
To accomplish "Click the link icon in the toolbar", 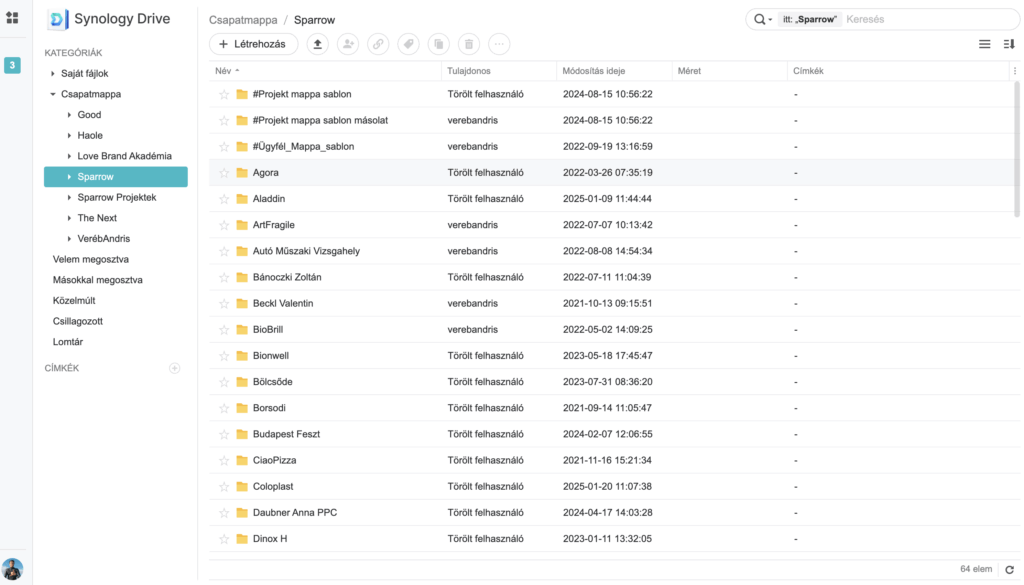I will point(378,44).
